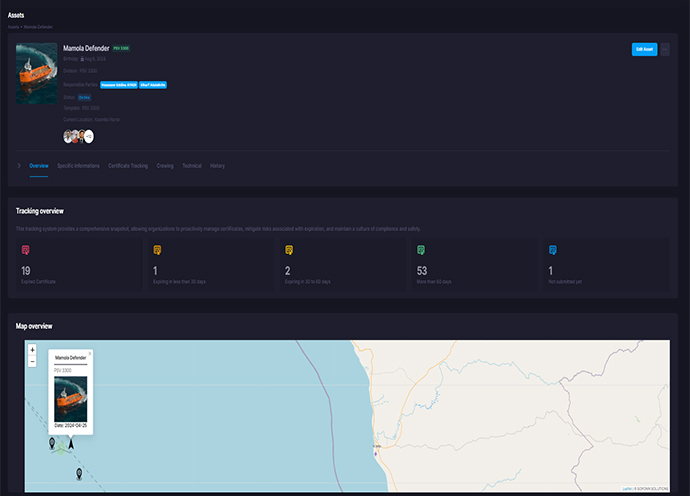Click the yellow expiring in 30 to 60 days icon
690x496 pixels.
pyautogui.click(x=289, y=249)
